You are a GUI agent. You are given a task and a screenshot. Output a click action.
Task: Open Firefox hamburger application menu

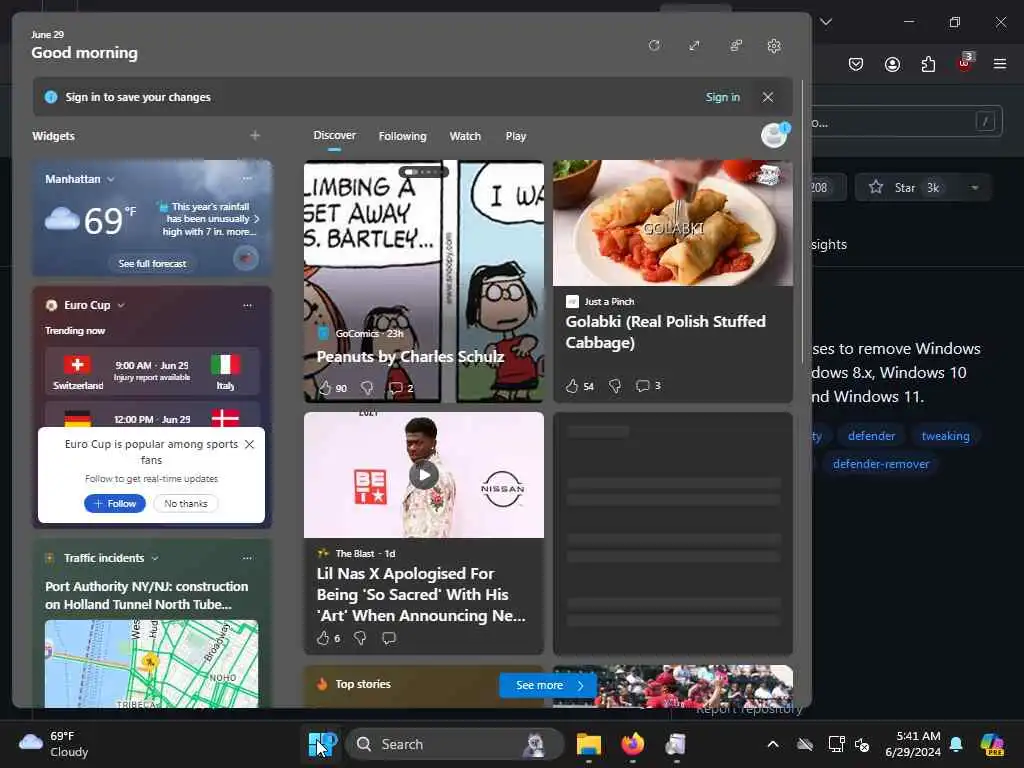click(1000, 64)
